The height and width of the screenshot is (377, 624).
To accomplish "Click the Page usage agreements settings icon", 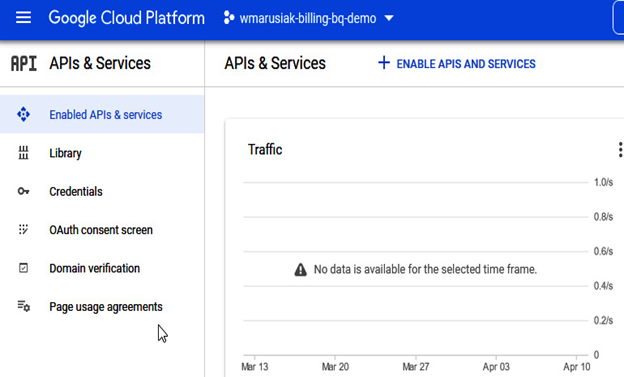I will [x=23, y=306].
